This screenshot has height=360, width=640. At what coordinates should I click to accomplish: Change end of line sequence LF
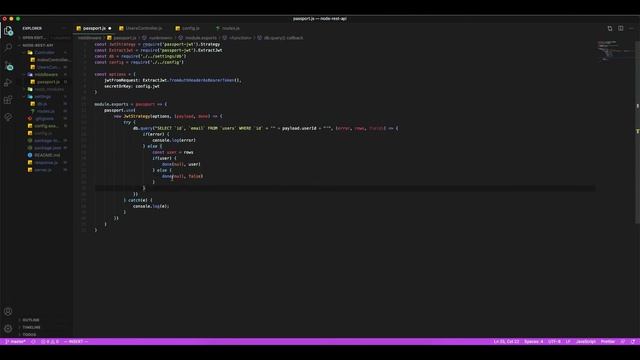click(x=568, y=342)
